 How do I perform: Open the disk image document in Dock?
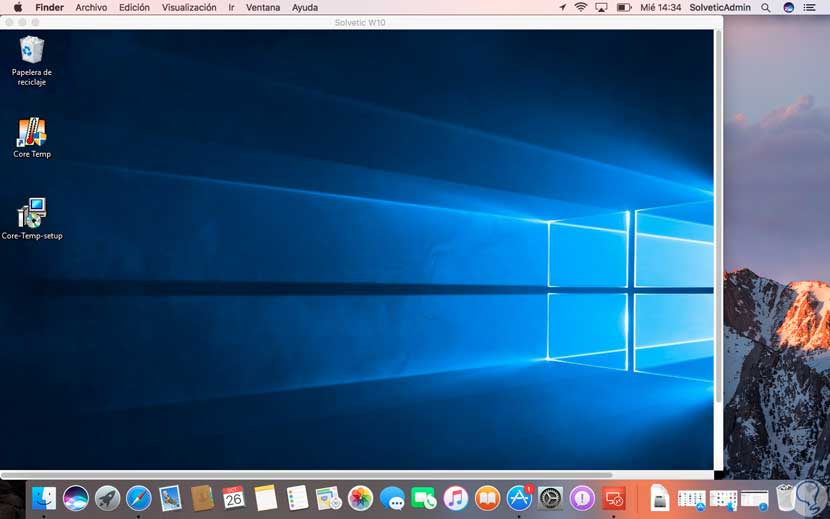(660, 498)
